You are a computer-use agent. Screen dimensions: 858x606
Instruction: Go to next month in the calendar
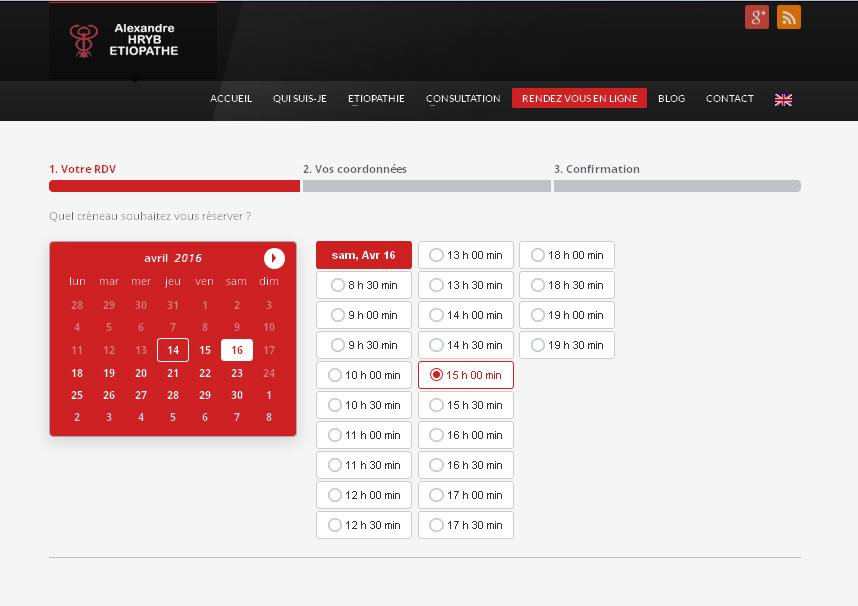point(274,258)
